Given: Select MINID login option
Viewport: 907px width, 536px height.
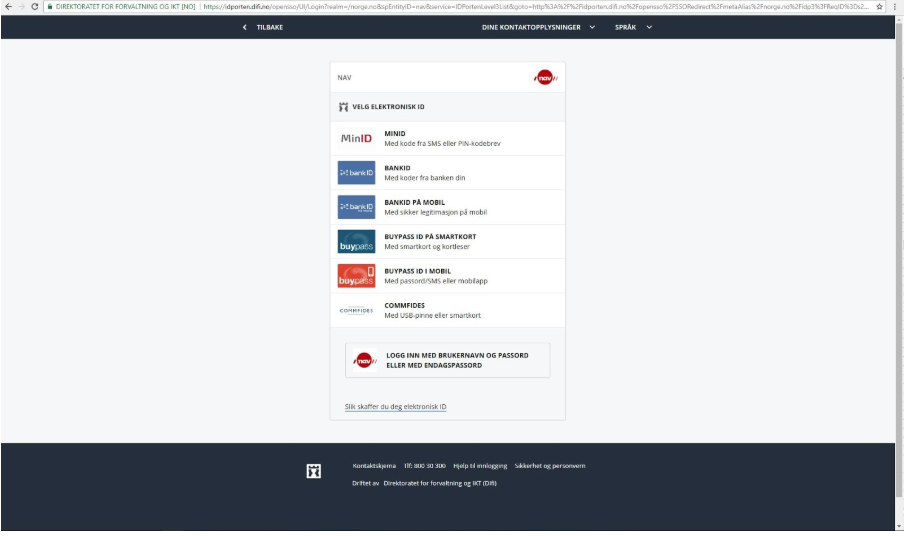Looking at the screenshot, I should point(448,138).
